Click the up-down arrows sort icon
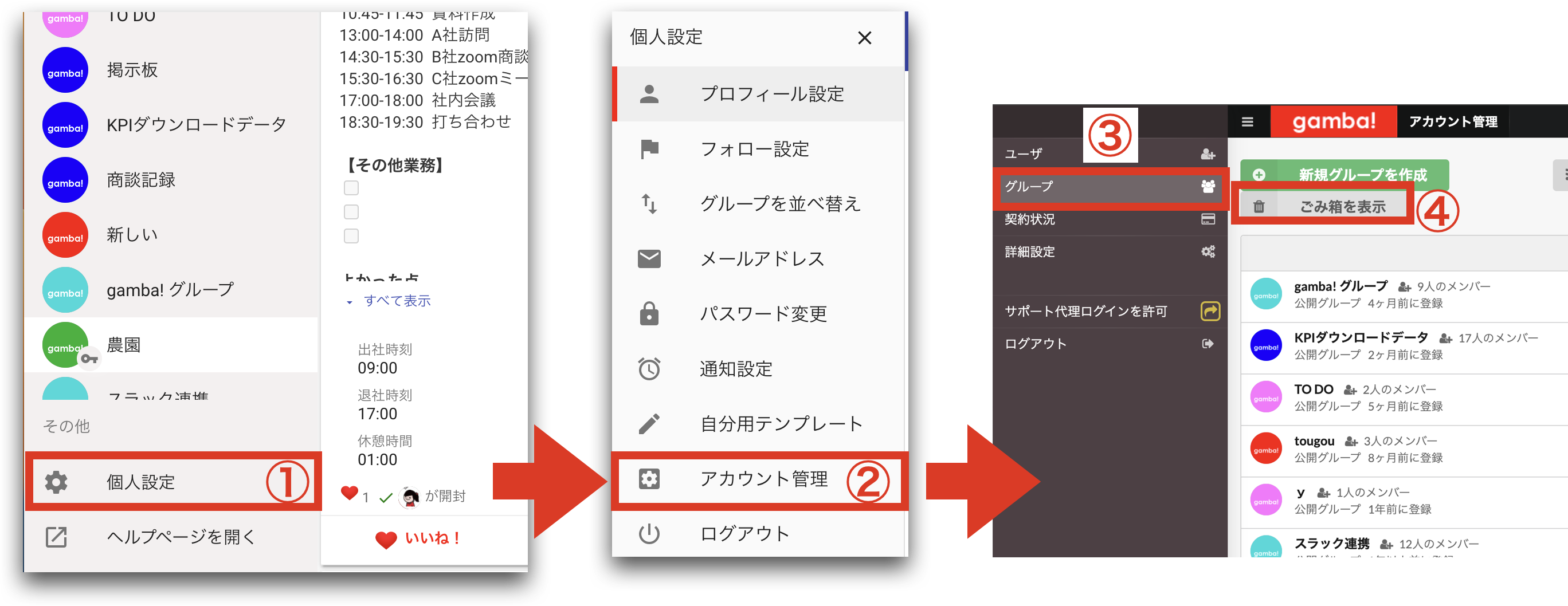1568x606 pixels. coord(649,204)
